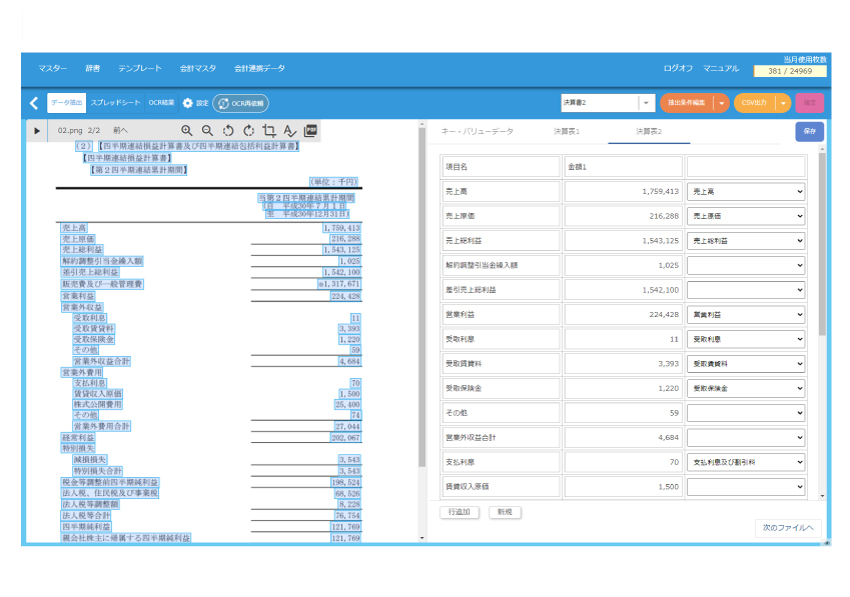Zoom out of the document image
Viewport: 850px width, 597px height.
[207, 130]
